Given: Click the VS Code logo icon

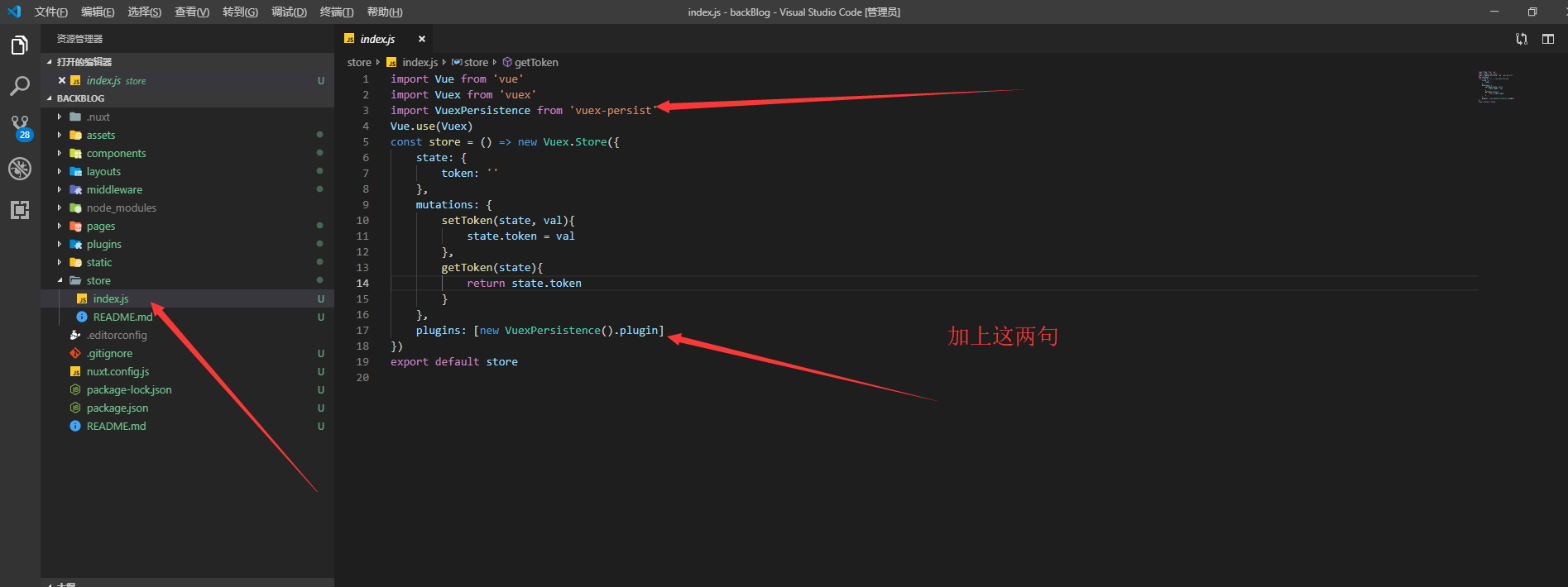Looking at the screenshot, I should tap(14, 12).
